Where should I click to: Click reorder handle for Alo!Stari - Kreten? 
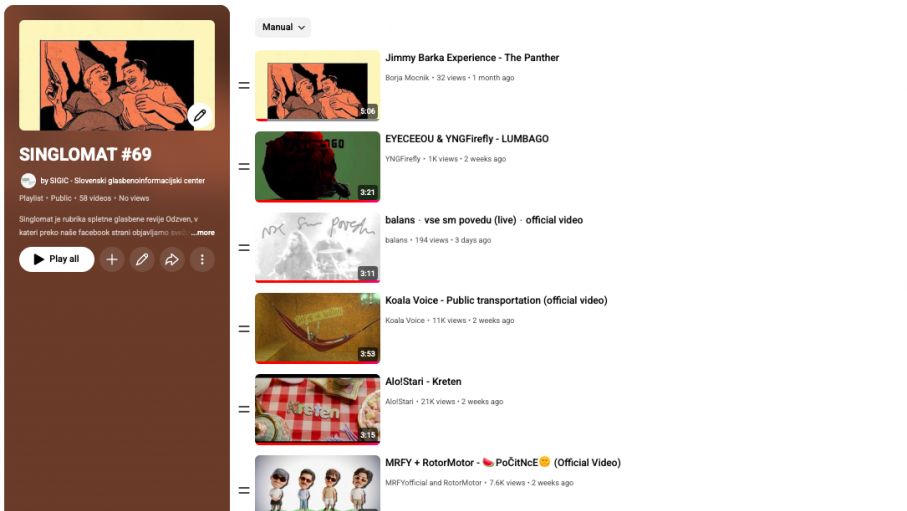tap(244, 409)
